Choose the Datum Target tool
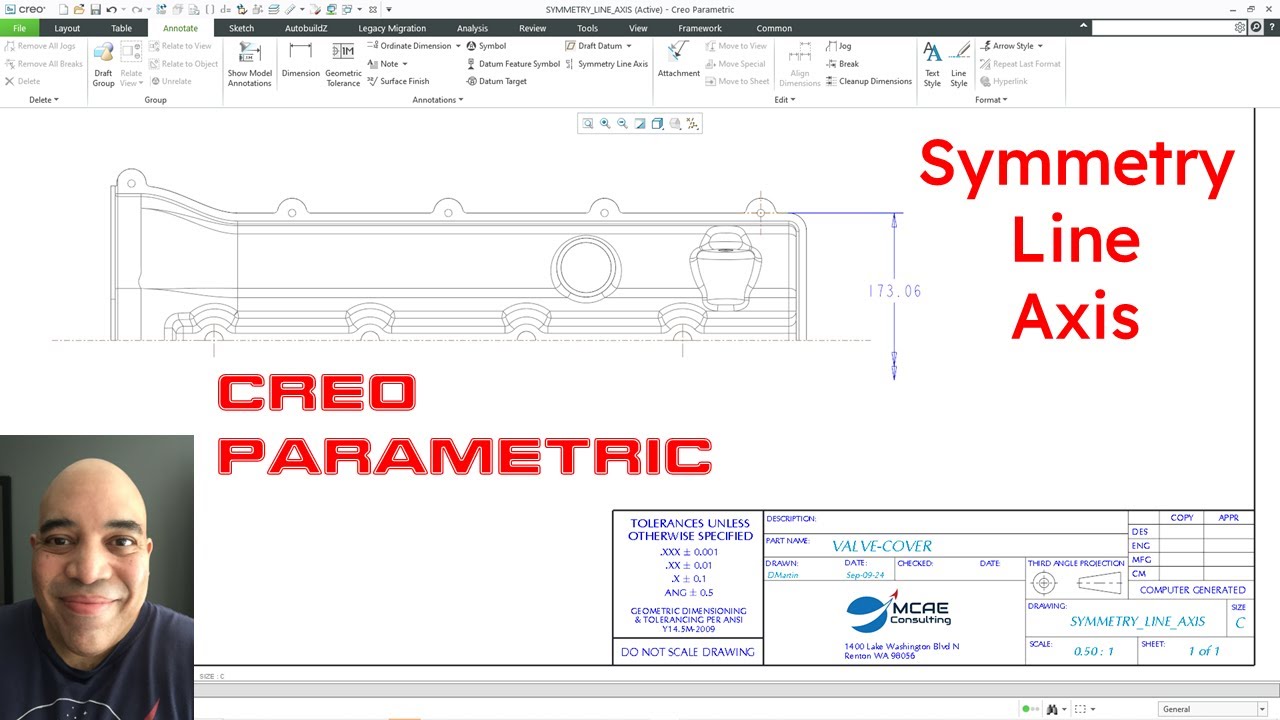Image resolution: width=1280 pixels, height=720 pixels. click(x=496, y=81)
